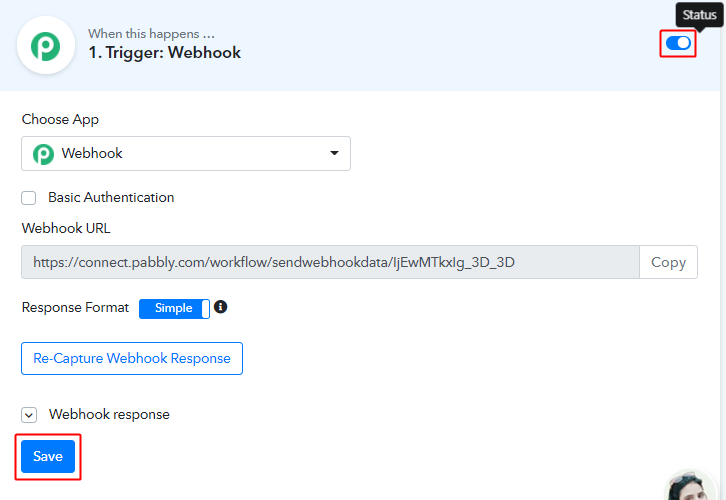
Task: Open the Choose App Webhook dropdown
Action: click(x=186, y=153)
